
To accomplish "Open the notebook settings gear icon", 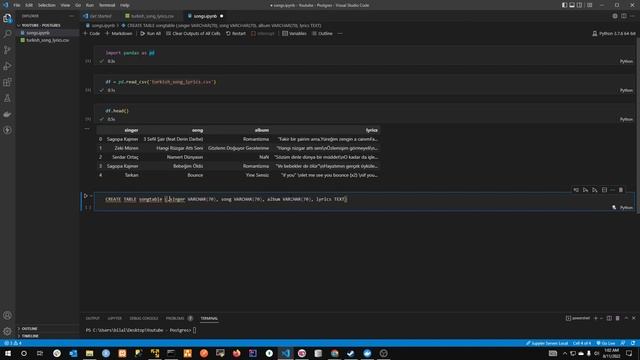I will (x=615, y=16).
